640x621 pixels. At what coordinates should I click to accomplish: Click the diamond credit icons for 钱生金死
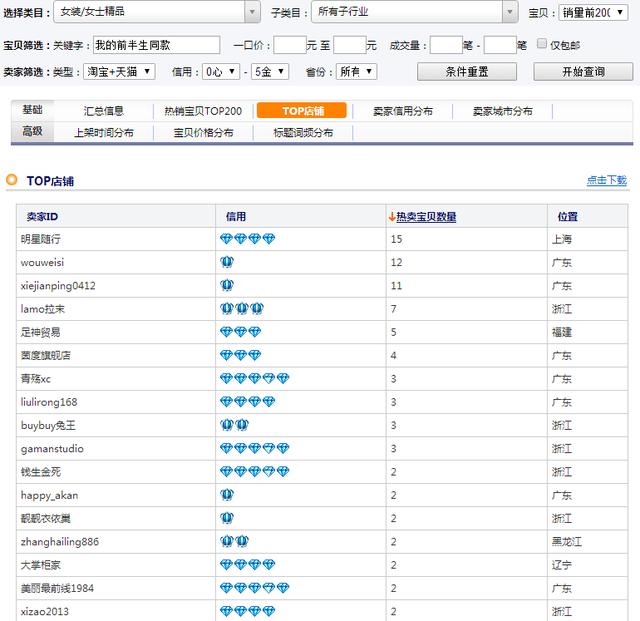point(254,472)
